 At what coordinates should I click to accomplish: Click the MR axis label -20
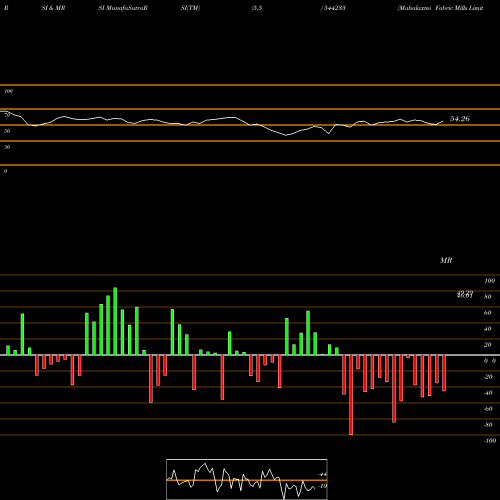488,377
